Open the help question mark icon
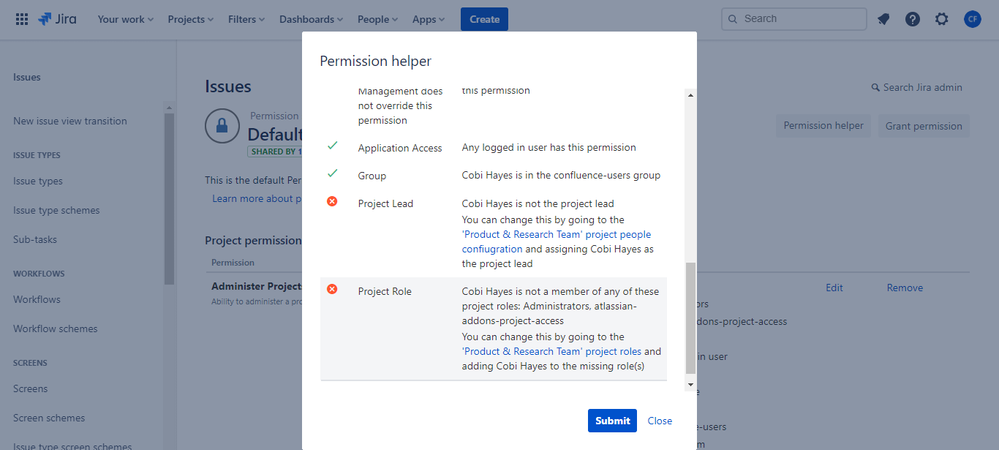Screen dimensions: 999x450 912,19
